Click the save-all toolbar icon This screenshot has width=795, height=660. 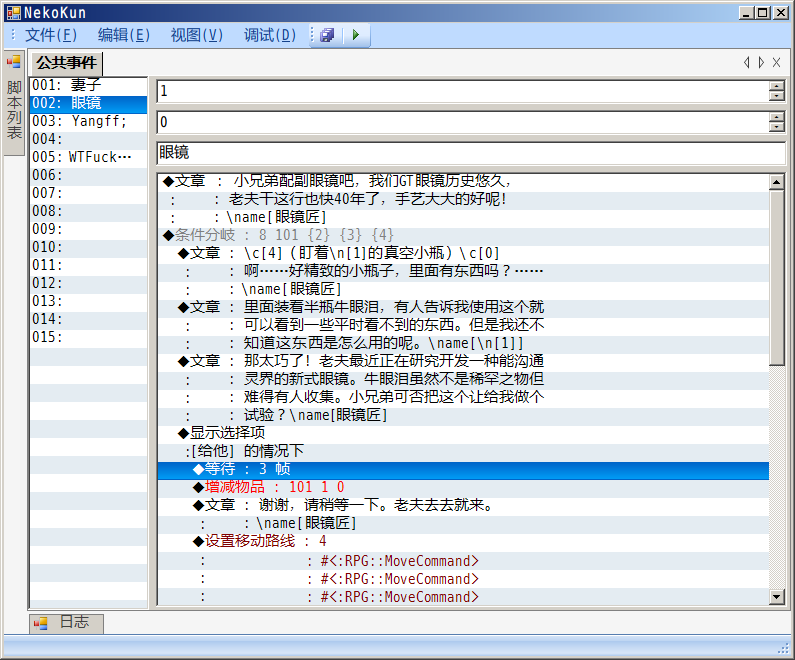pos(327,35)
